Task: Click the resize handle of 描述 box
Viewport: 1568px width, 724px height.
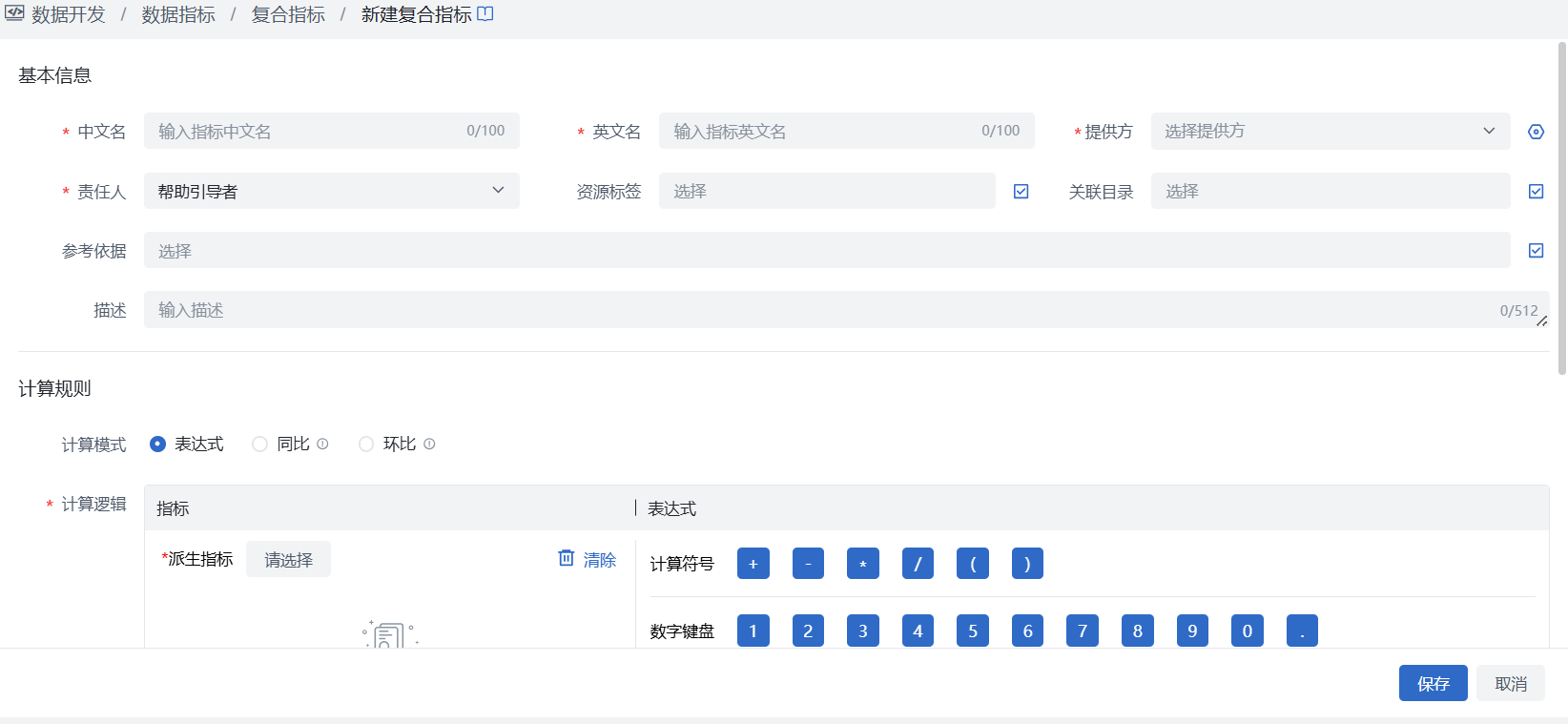Action: tap(1542, 321)
